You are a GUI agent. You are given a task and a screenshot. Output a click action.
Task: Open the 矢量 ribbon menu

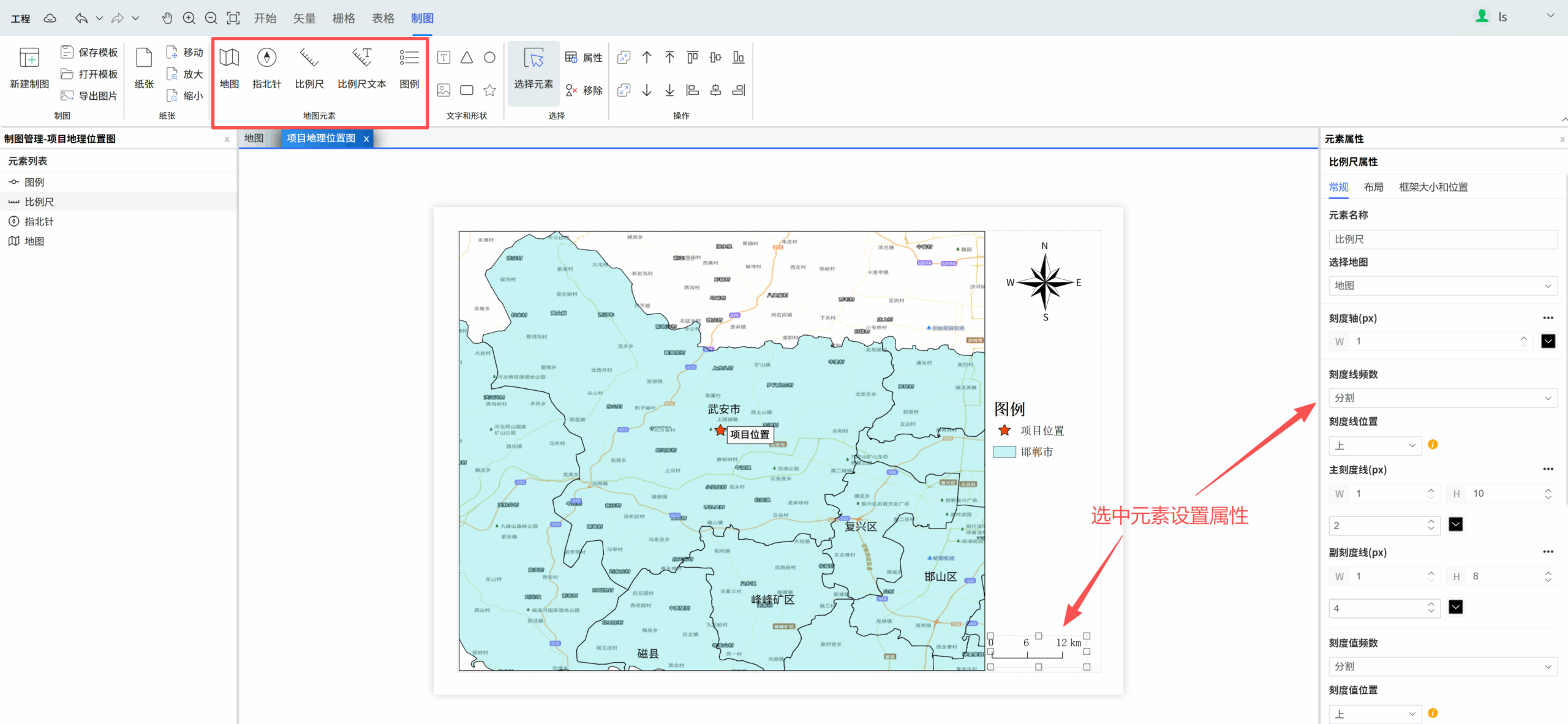pyautogui.click(x=304, y=18)
